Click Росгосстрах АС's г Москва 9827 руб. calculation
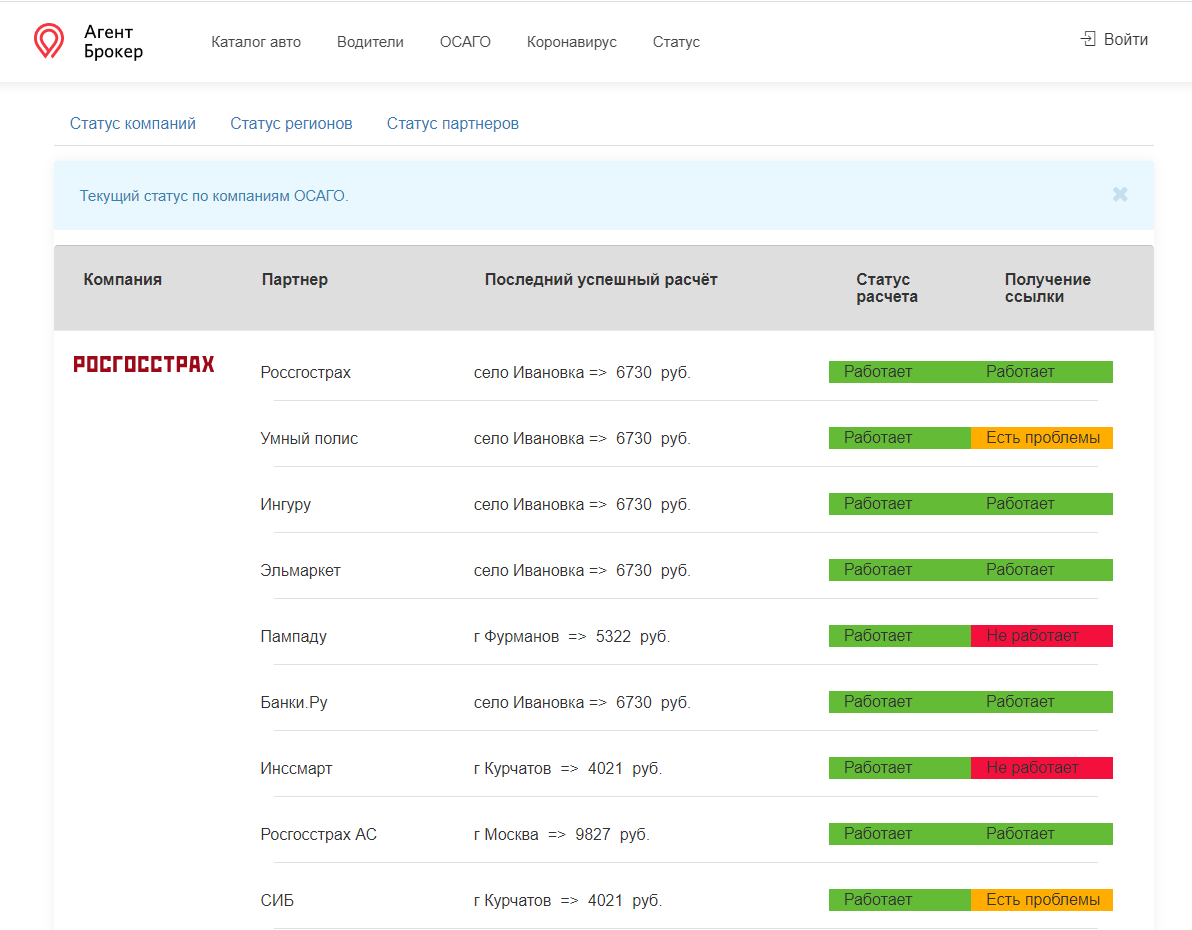This screenshot has height=930, width=1192. point(562,834)
